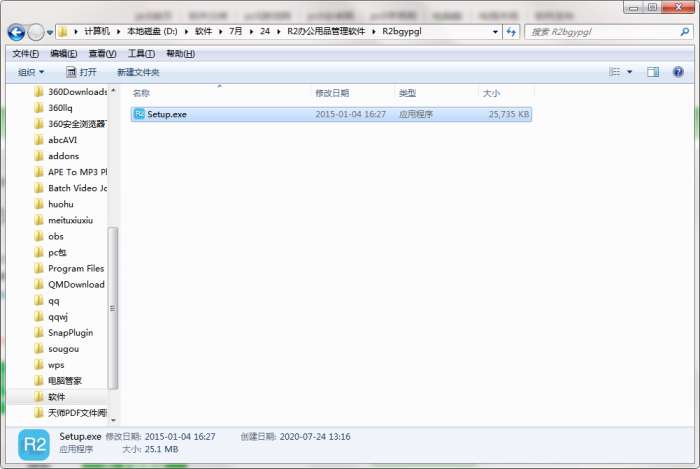Expand arrow after 计算机 breadcrumb
Viewport: 700px width, 469px height.
click(118, 32)
